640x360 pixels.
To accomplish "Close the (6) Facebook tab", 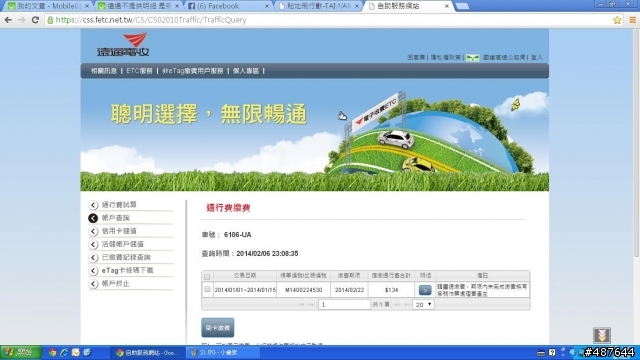I will [x=267, y=6].
